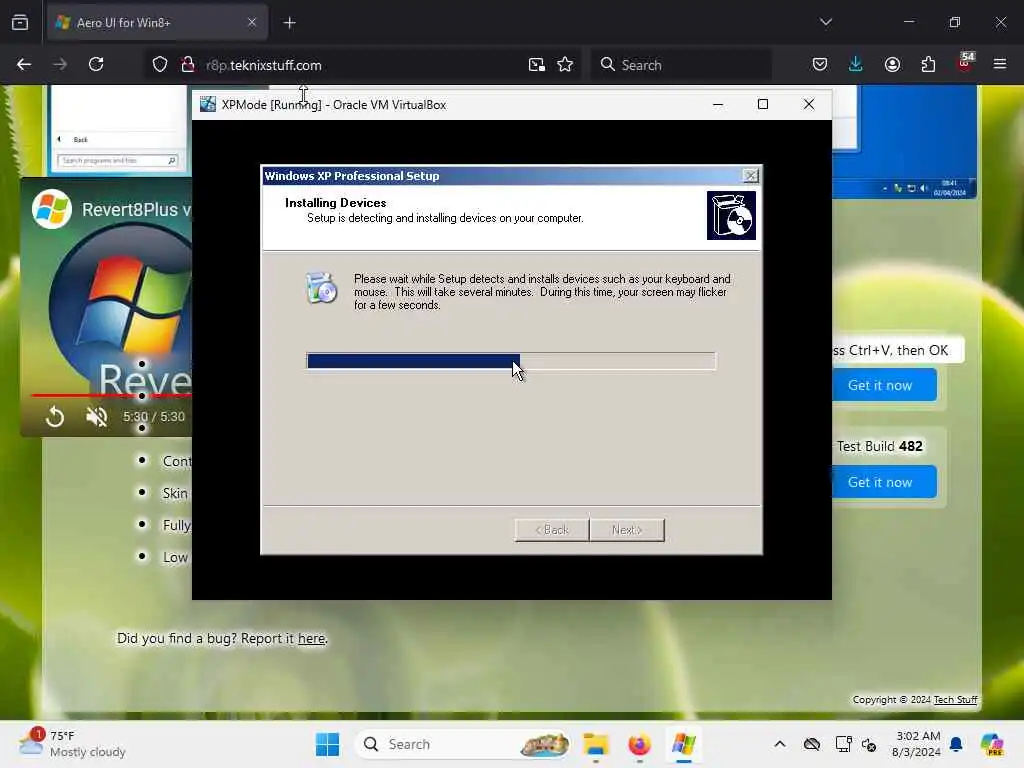This screenshot has width=1024, height=768.
Task: Open the Pocket save icon
Action: pos(820,65)
